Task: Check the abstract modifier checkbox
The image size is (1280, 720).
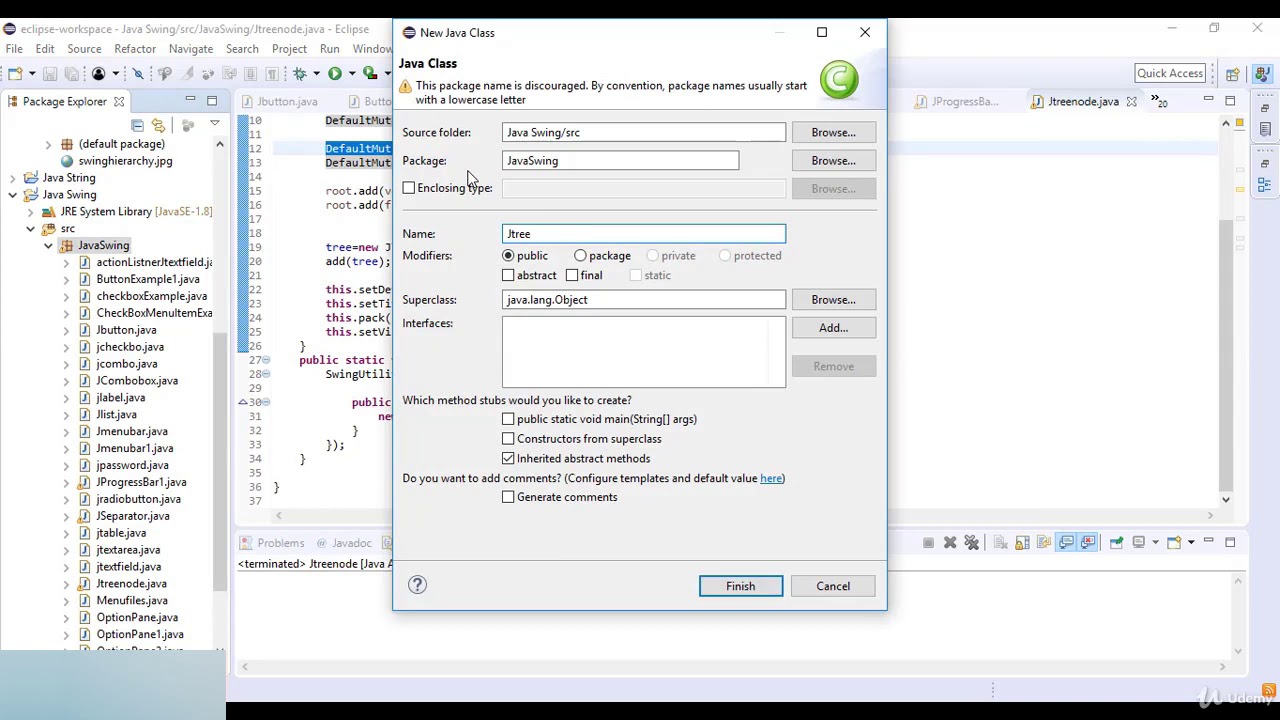Action: (x=508, y=275)
